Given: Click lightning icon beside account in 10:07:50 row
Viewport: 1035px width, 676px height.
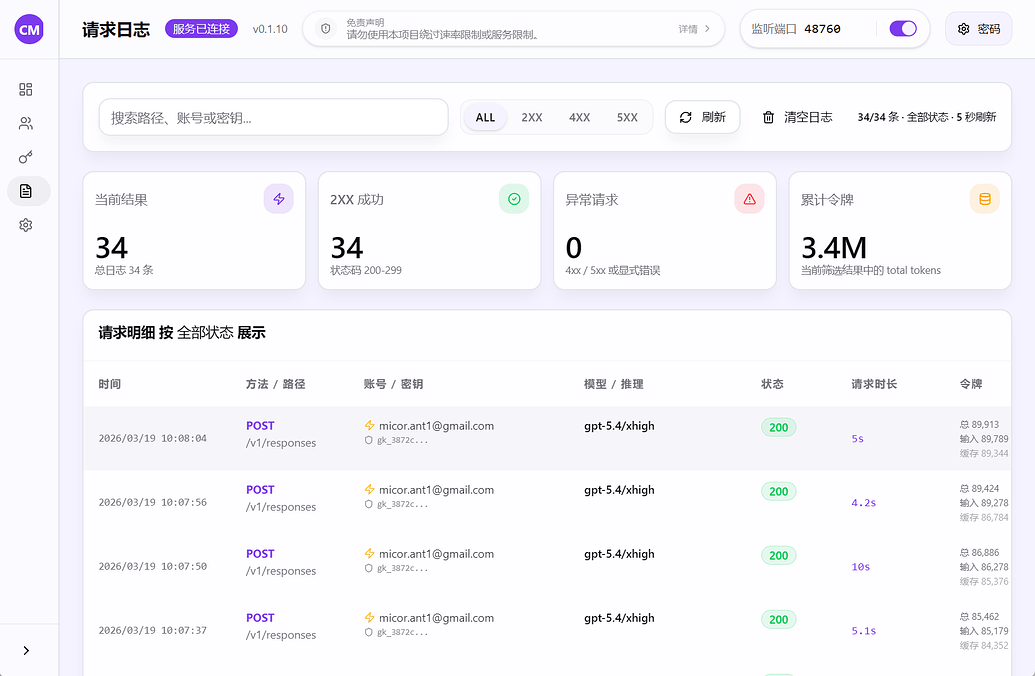Looking at the screenshot, I should coord(370,554).
